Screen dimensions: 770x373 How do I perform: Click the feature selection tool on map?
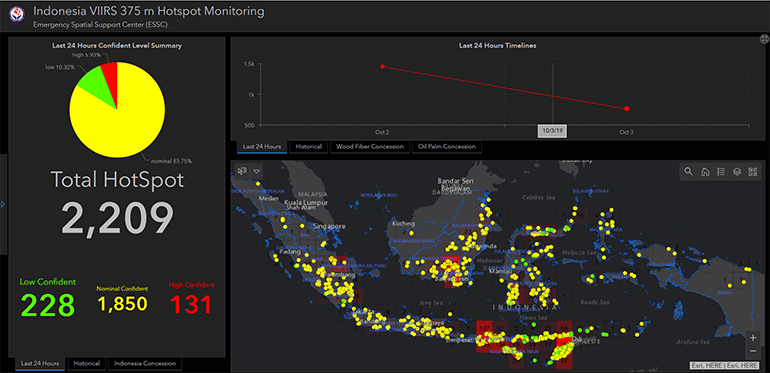tap(241, 171)
